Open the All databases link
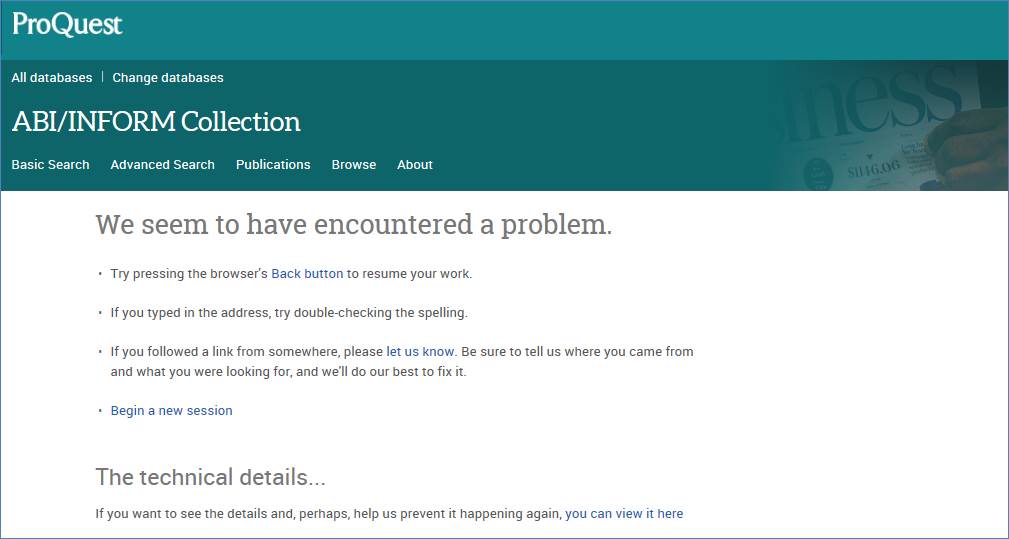Image resolution: width=1009 pixels, height=539 pixels. click(52, 78)
